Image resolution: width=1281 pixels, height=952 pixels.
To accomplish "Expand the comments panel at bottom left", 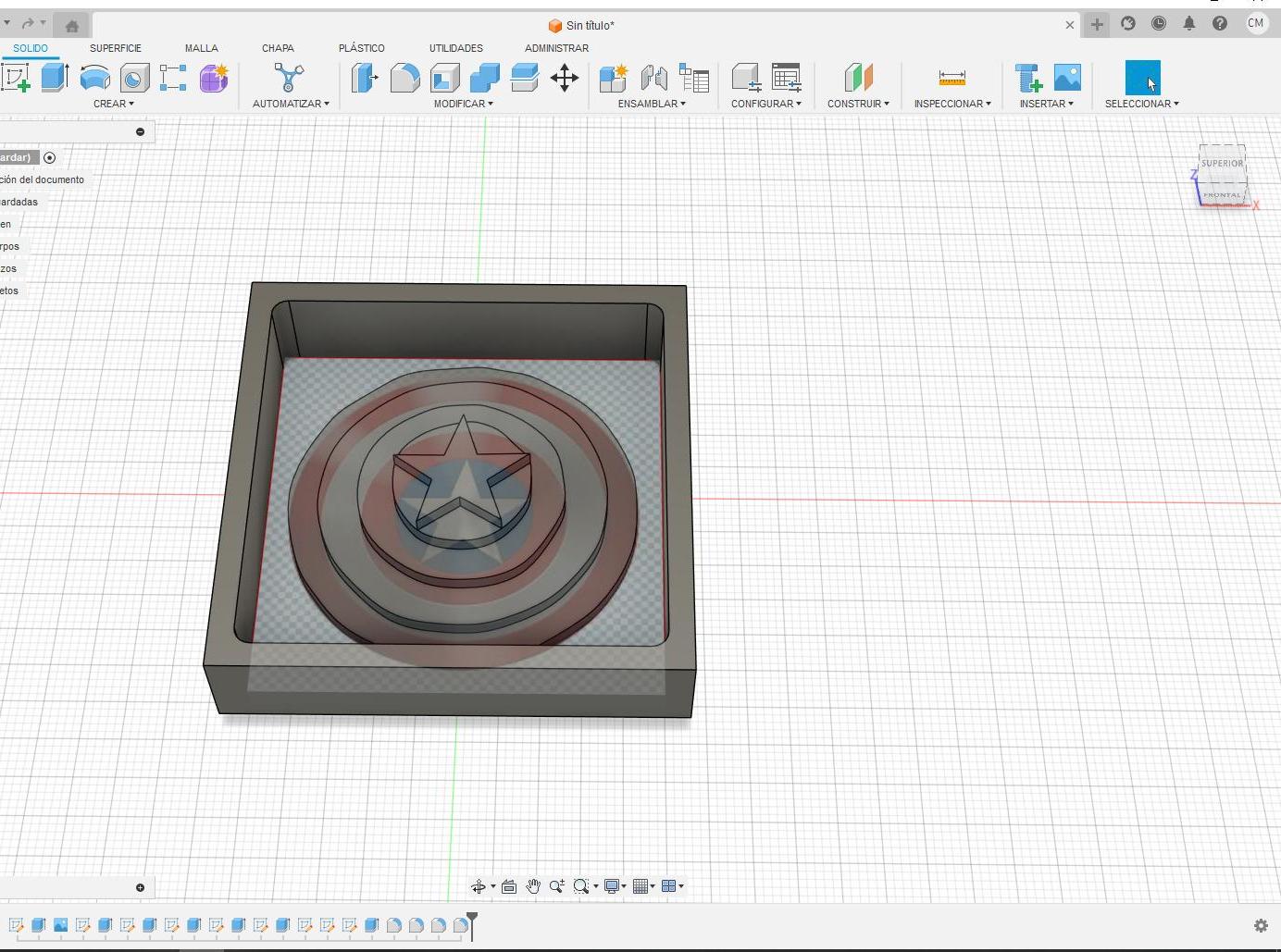I will (140, 887).
